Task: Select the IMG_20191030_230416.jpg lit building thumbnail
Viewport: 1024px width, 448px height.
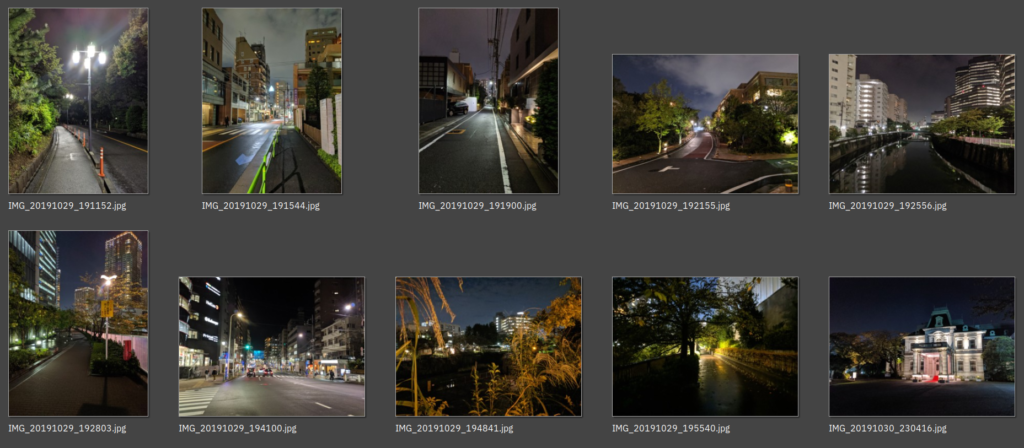Action: [921, 347]
